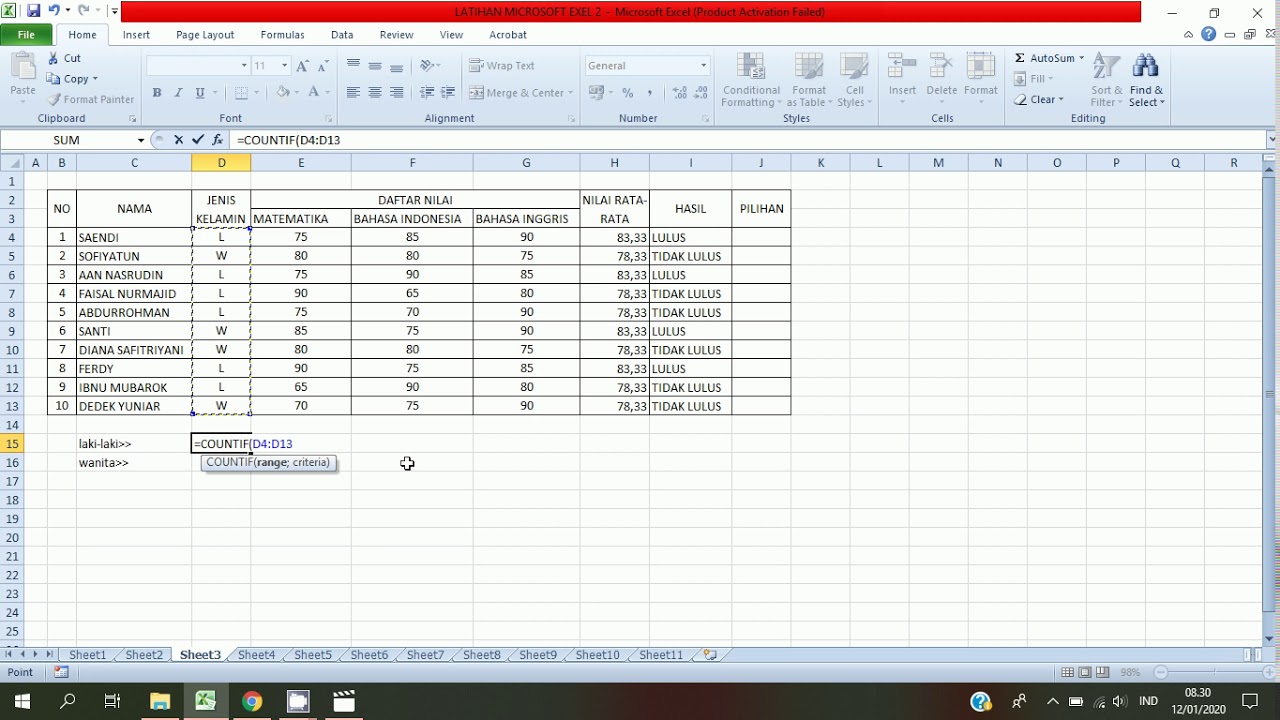Screen dimensions: 1280x720
Task: Open the File tab
Action: (26, 34)
